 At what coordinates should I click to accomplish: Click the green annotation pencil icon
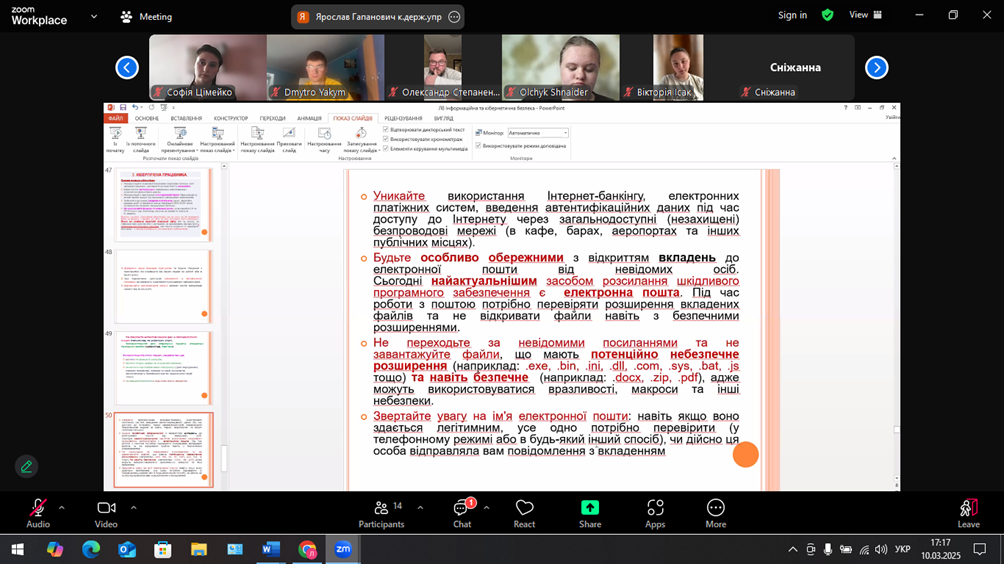pos(27,466)
